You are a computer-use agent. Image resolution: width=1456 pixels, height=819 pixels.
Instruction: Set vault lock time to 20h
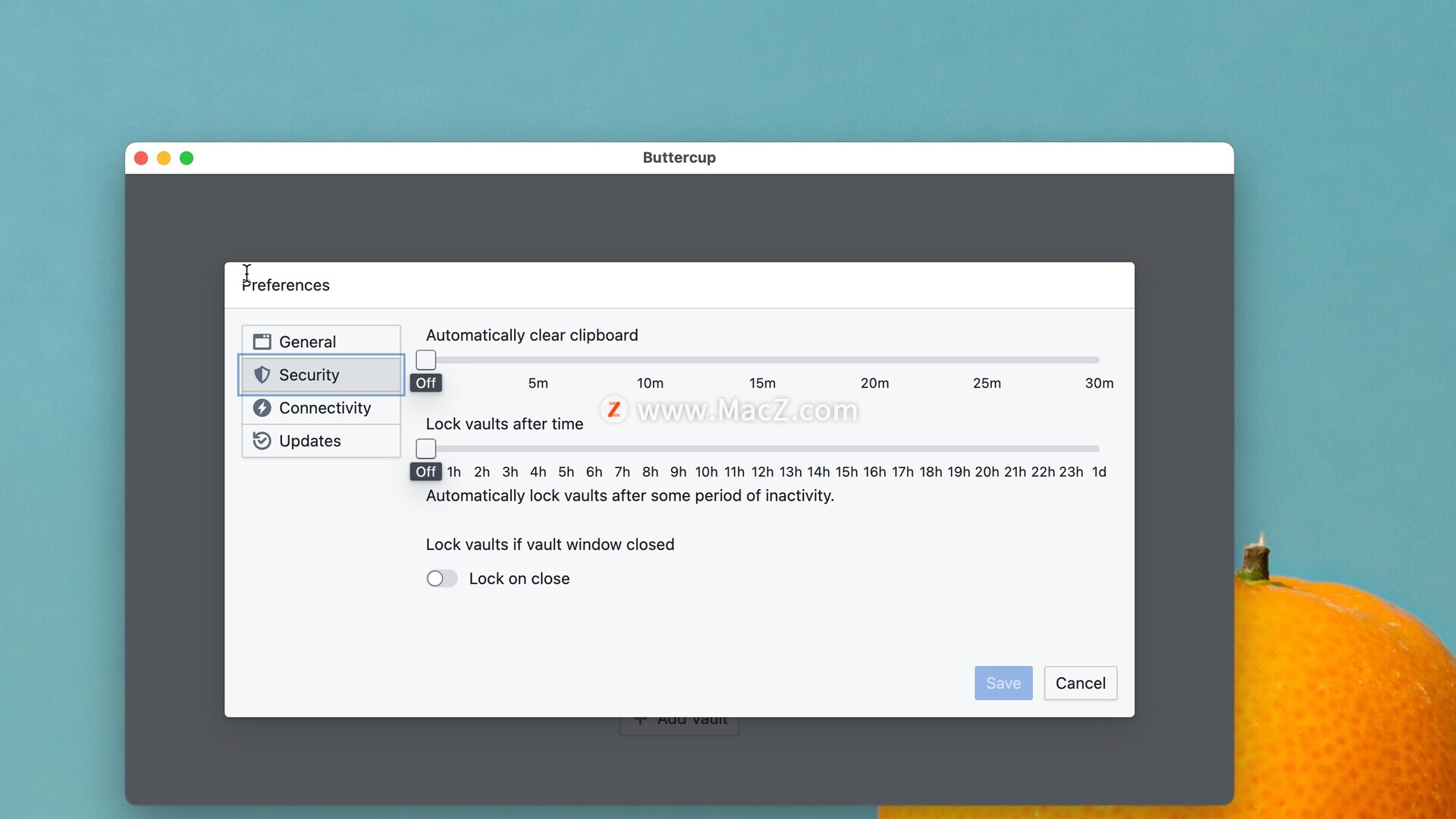987,472
